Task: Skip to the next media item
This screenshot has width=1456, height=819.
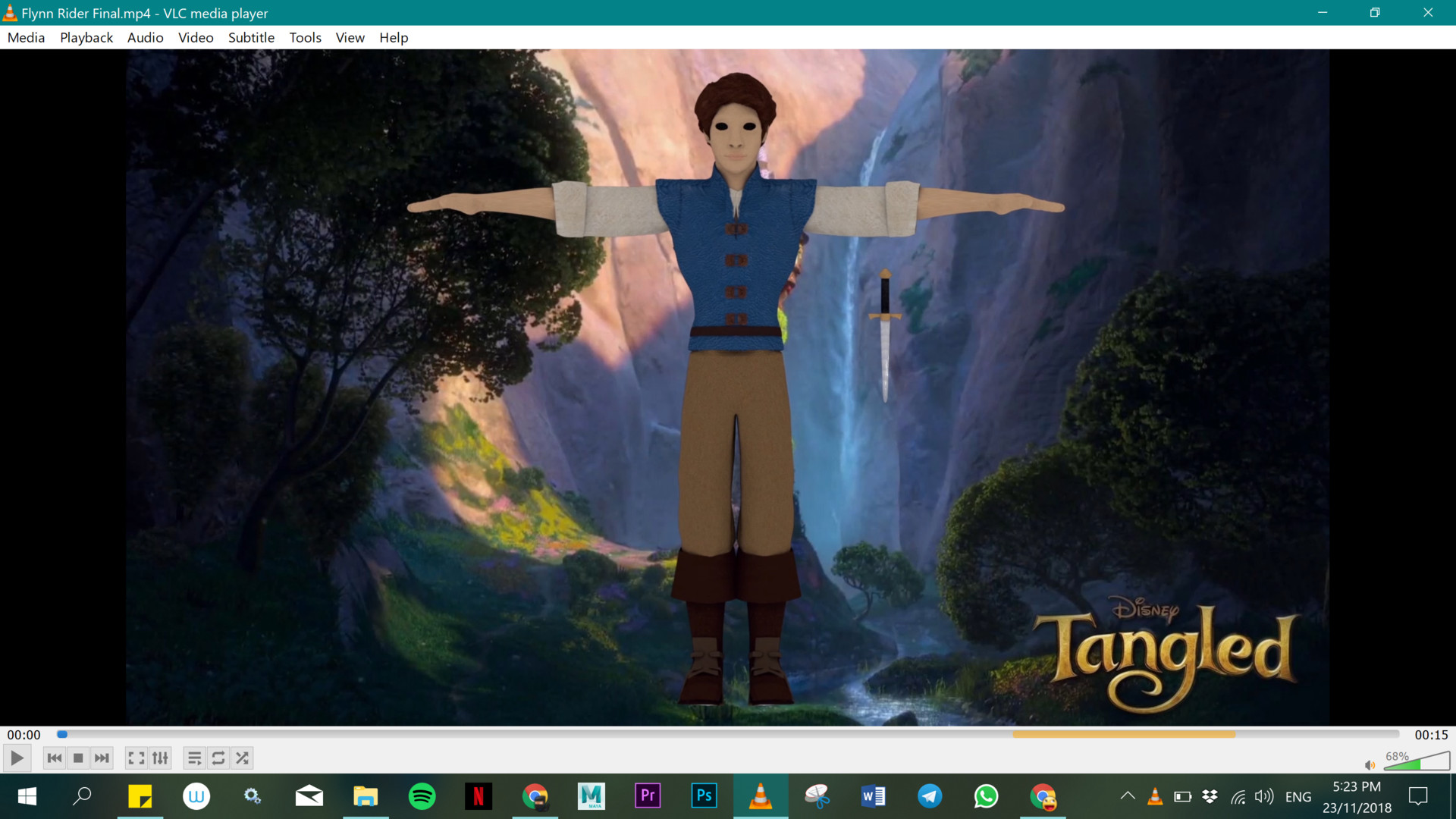Action: click(x=102, y=758)
